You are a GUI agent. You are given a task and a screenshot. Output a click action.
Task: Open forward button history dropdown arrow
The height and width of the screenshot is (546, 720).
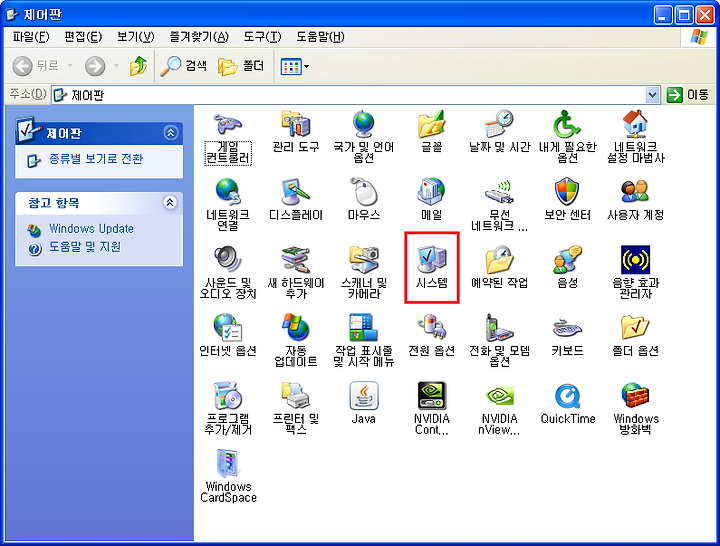117,66
